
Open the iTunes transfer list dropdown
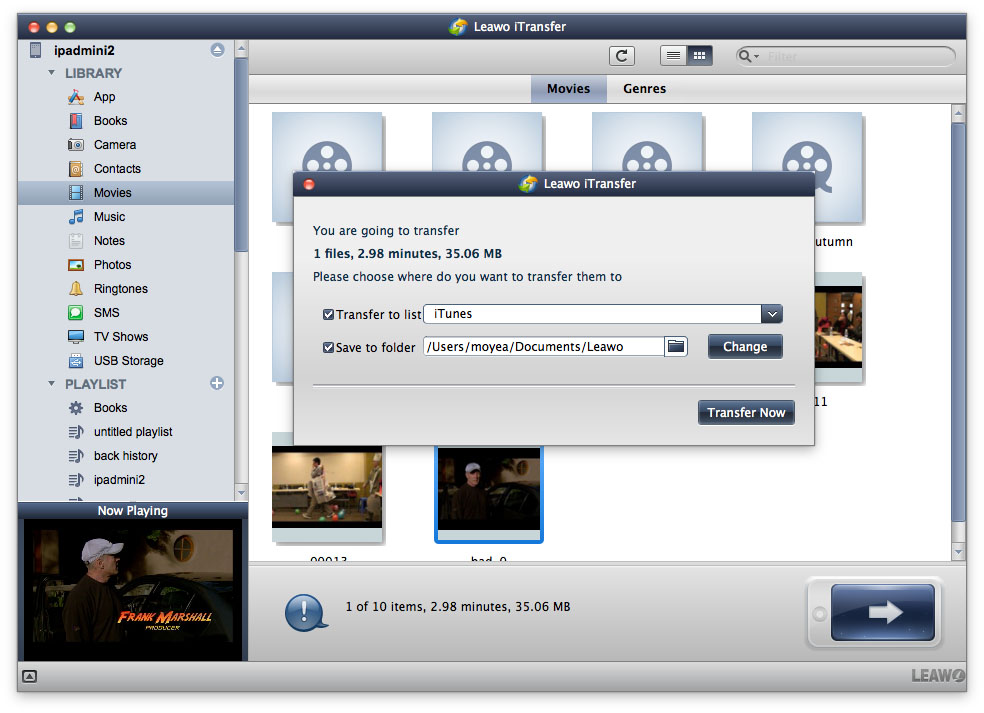point(772,314)
